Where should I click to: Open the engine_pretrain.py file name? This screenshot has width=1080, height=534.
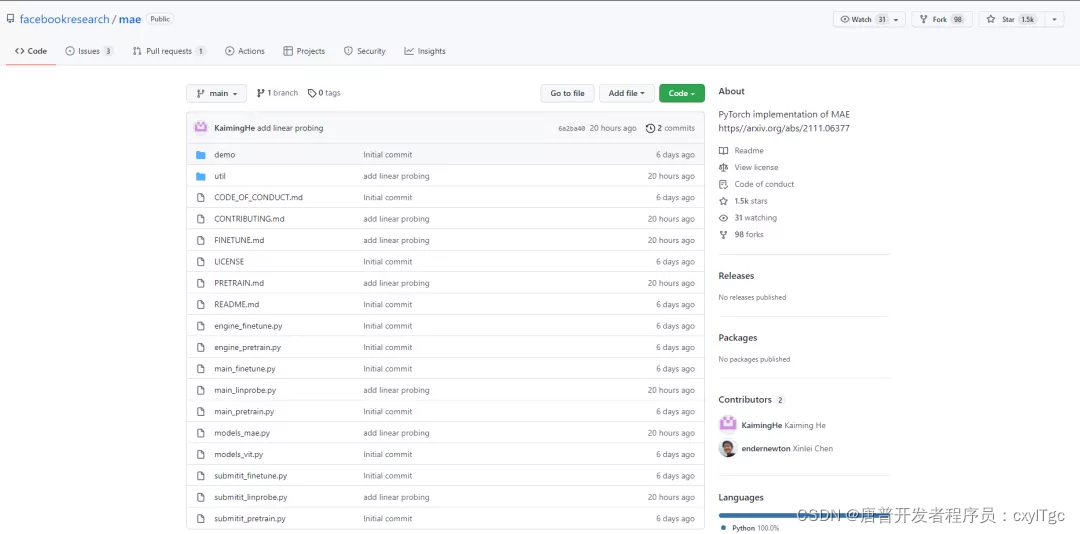click(x=247, y=347)
